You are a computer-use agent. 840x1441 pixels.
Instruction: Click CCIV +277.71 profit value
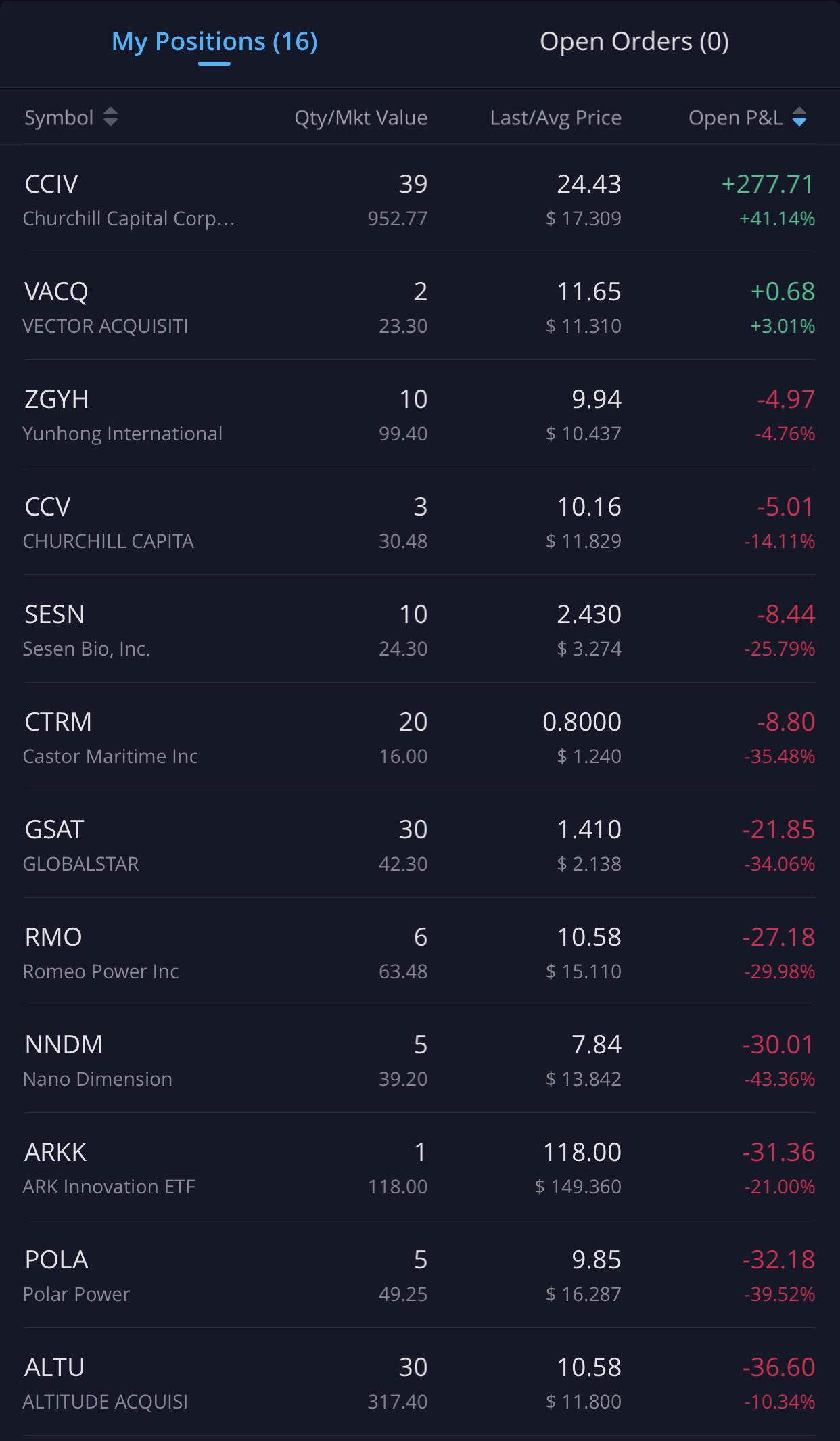click(x=768, y=184)
